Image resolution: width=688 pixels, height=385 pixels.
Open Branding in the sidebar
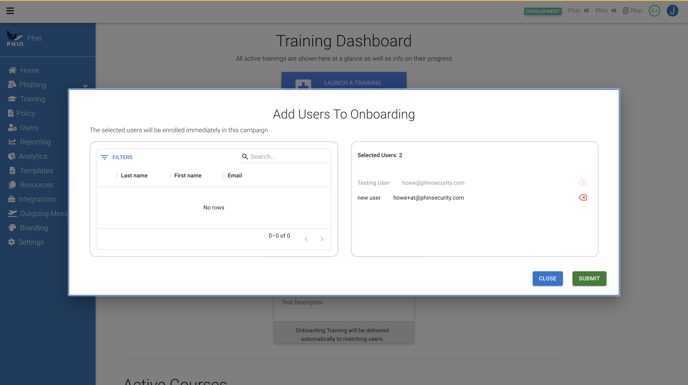coord(28,228)
